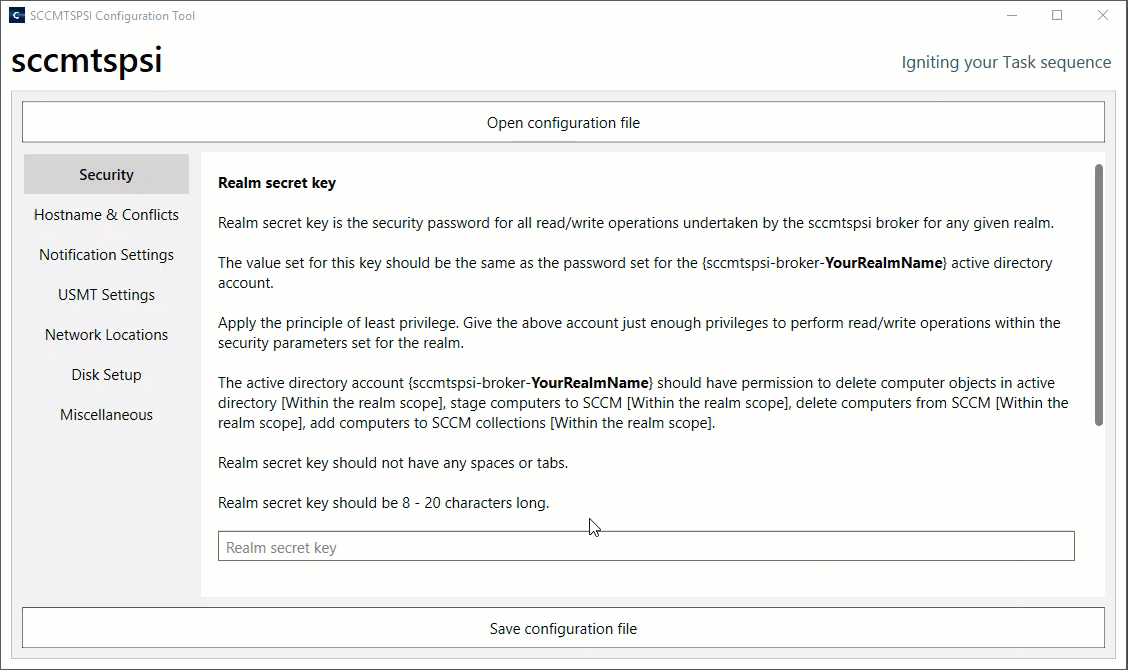The image size is (1128, 670).
Task: Click the 'SCCMTSPSI Configuration Tool' title bar text
Action: 113,16
